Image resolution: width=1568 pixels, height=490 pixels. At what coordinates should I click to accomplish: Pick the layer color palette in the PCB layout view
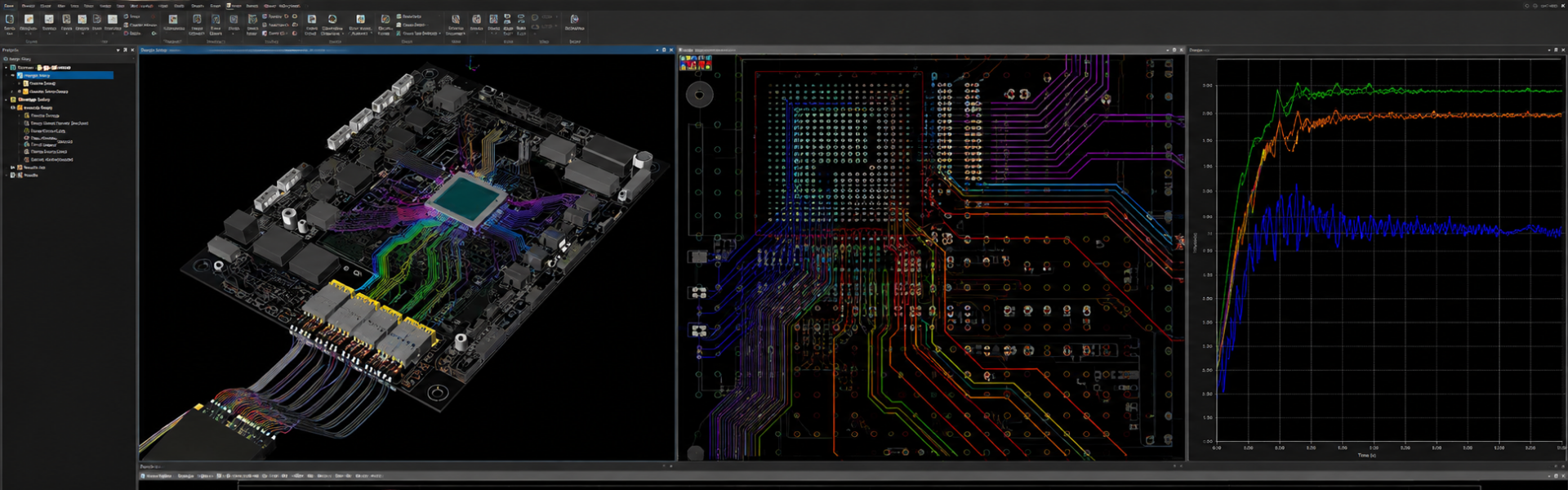coord(696,62)
